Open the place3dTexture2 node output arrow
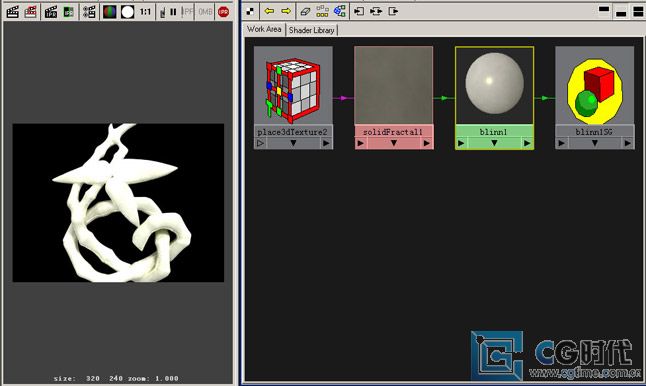The image size is (646, 386). click(326, 143)
